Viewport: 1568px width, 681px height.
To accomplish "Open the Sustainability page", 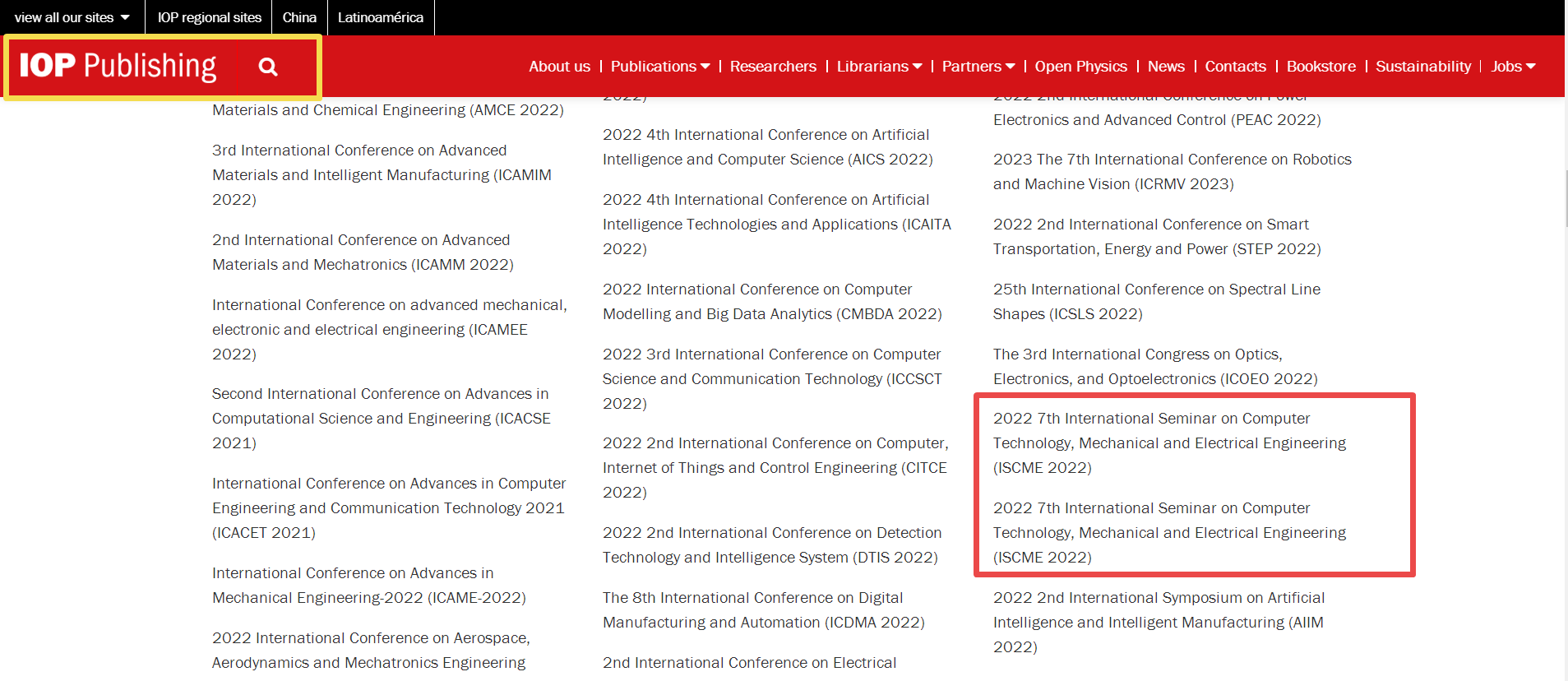I will (1423, 67).
